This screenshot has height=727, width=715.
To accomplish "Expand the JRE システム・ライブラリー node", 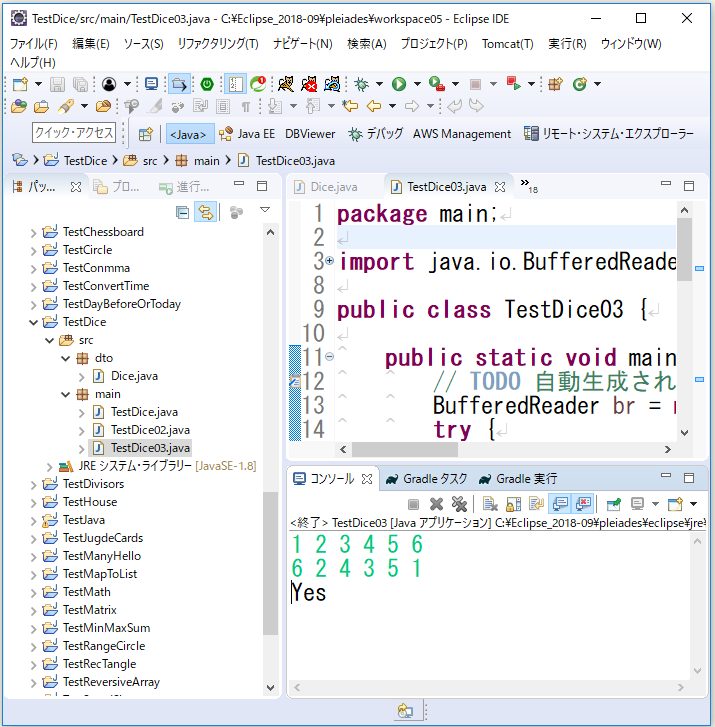I will [x=50, y=466].
